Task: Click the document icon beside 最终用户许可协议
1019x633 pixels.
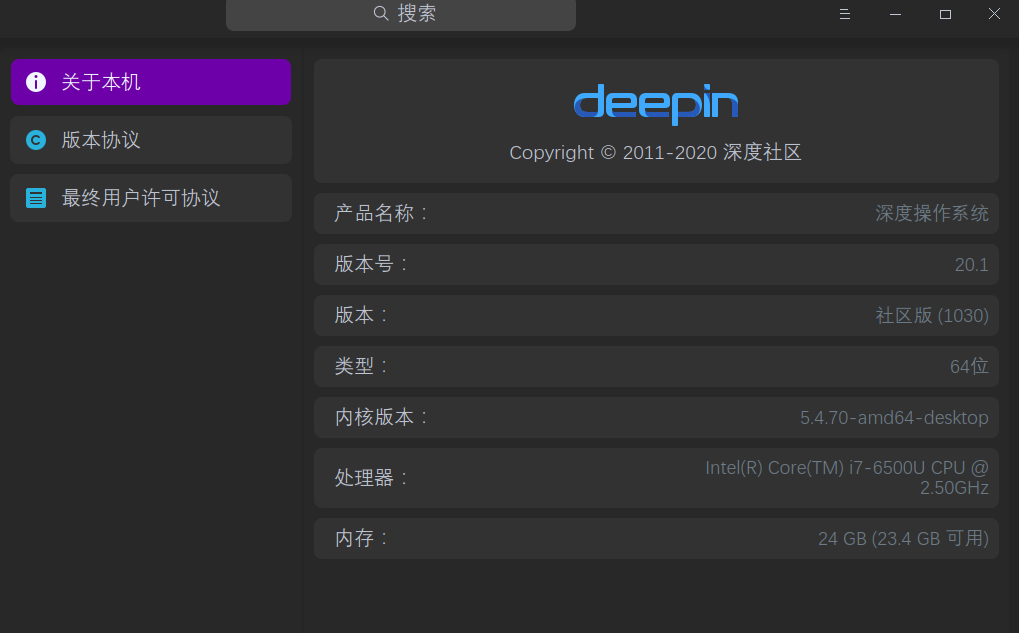Action: (x=36, y=198)
